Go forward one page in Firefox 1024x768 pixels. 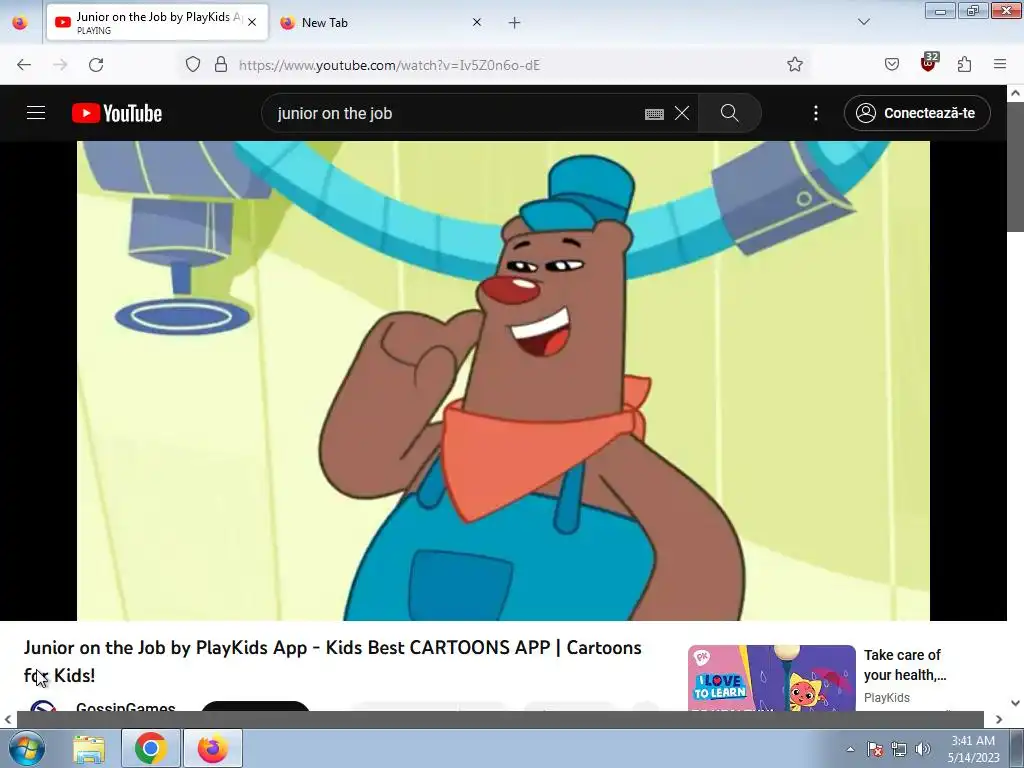click(x=60, y=64)
